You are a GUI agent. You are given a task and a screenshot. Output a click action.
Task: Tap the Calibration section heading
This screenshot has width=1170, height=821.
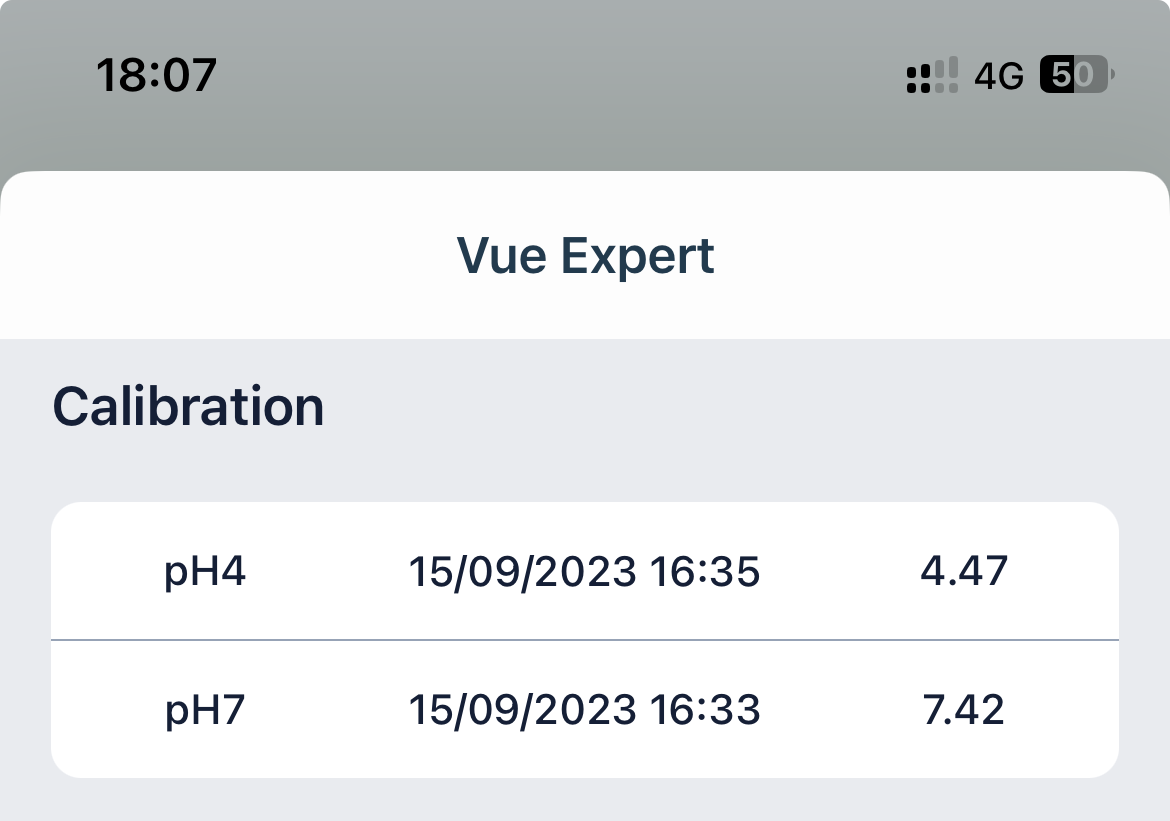point(188,407)
